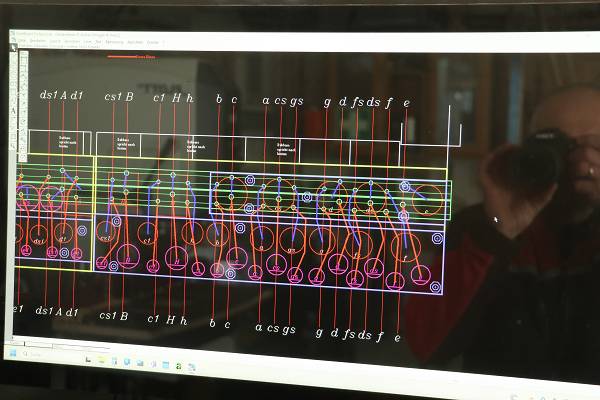Select the top "e" label at far right
600x400 pixels.
pyautogui.click(x=406, y=103)
